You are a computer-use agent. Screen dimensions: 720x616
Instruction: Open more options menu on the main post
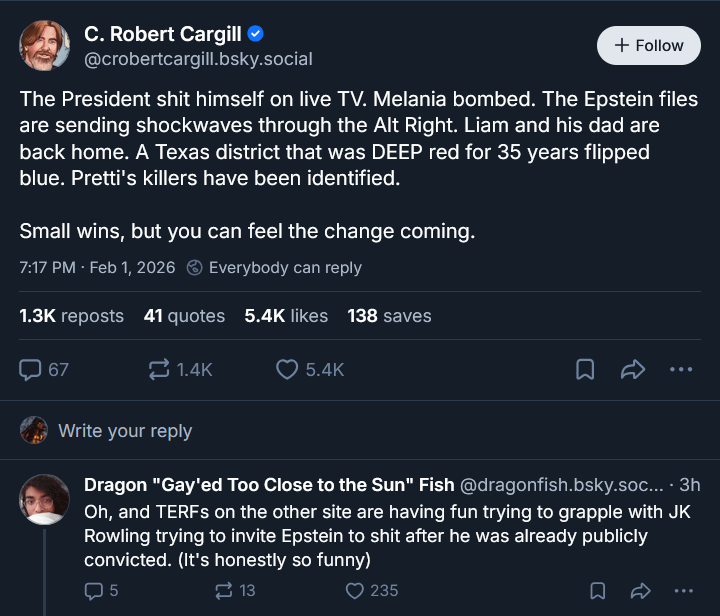(681, 369)
